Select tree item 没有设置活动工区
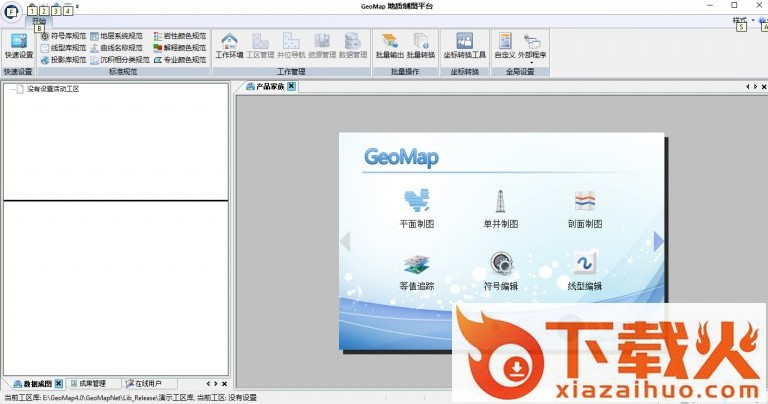768x404 pixels. point(53,89)
